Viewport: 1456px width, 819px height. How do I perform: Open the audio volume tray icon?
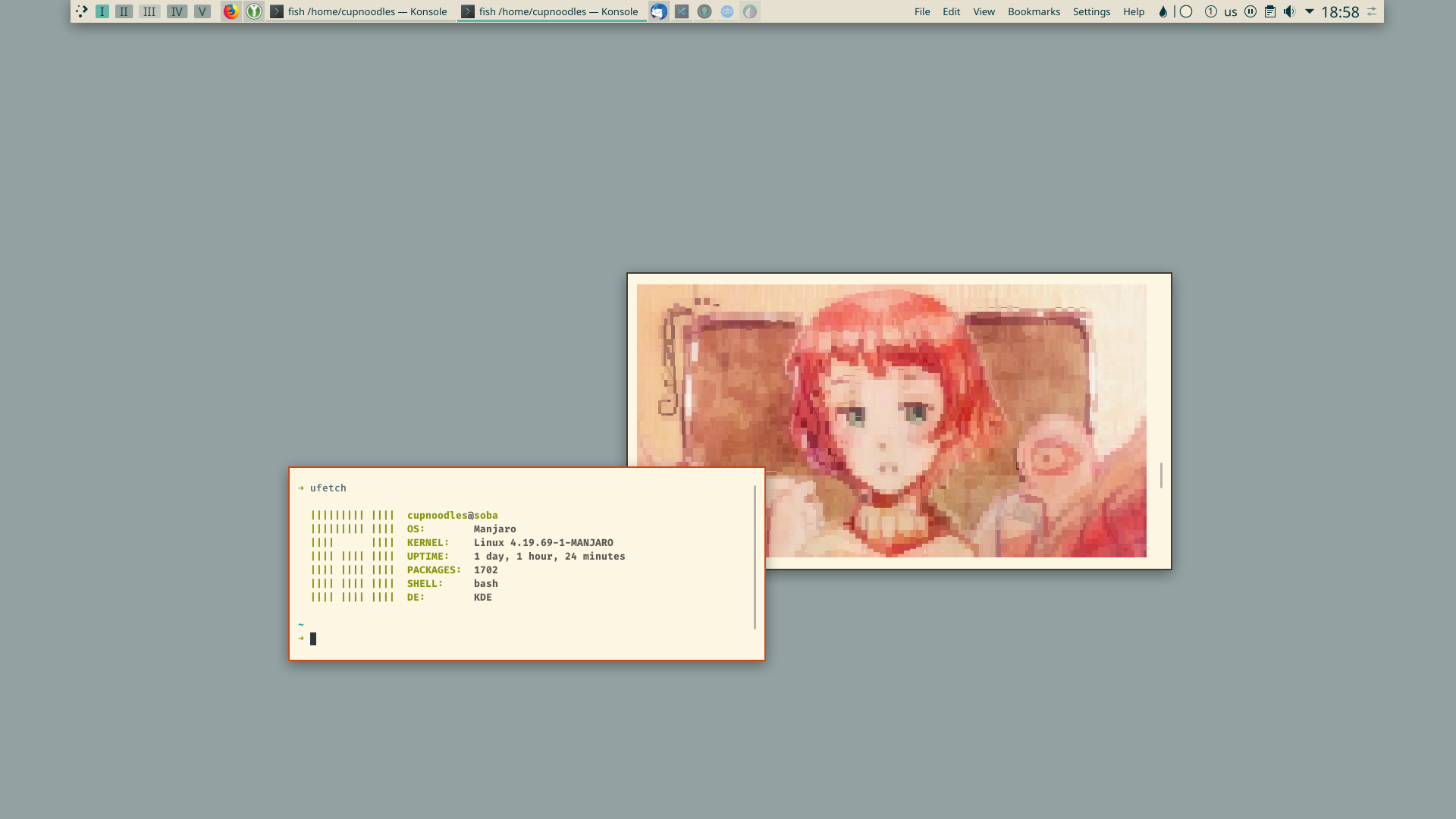pyautogui.click(x=1290, y=11)
